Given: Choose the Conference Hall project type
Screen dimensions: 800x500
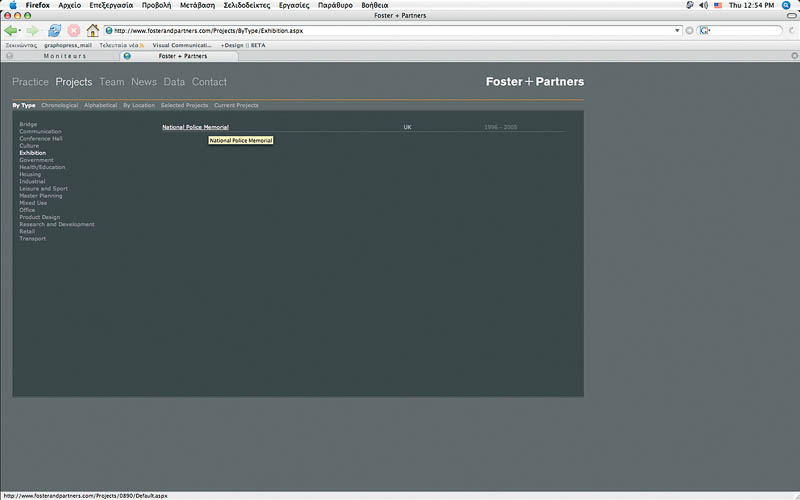Looking at the screenshot, I should (41, 139).
